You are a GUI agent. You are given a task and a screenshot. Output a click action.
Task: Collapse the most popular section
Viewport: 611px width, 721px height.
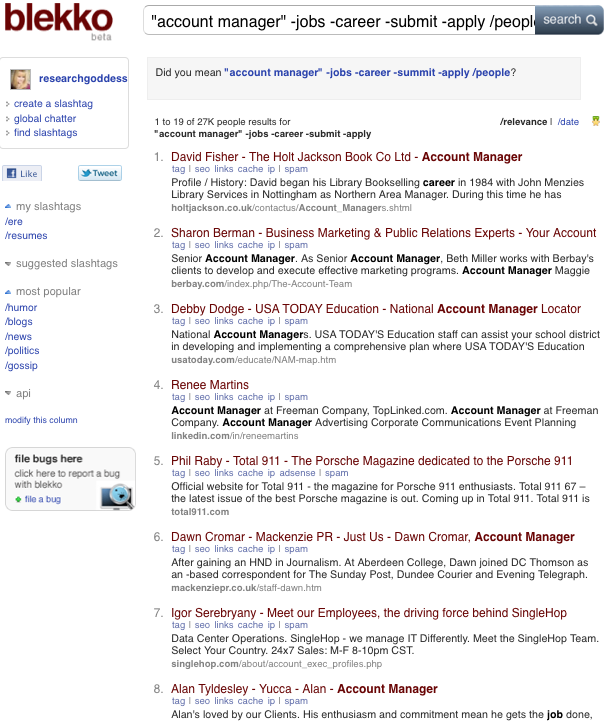(x=43, y=292)
